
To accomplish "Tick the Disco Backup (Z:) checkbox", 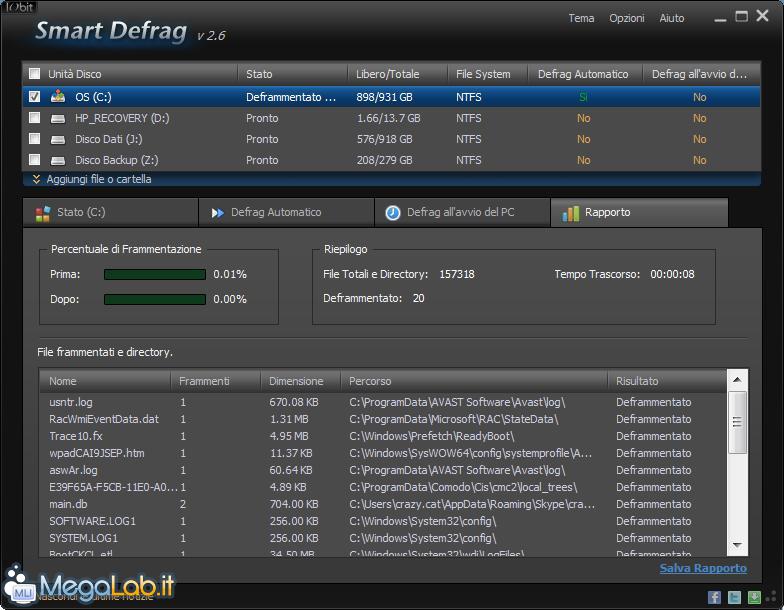I will coord(35,160).
